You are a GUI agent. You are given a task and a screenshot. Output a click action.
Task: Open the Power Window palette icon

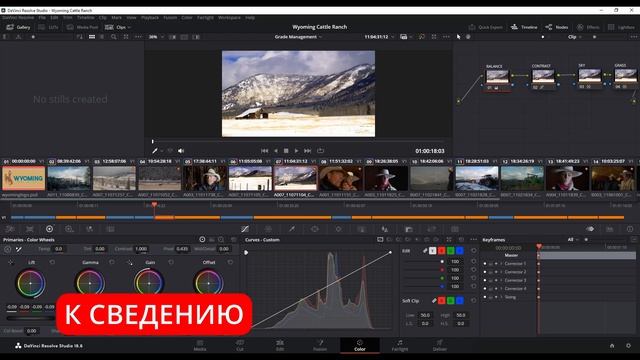click(x=315, y=229)
